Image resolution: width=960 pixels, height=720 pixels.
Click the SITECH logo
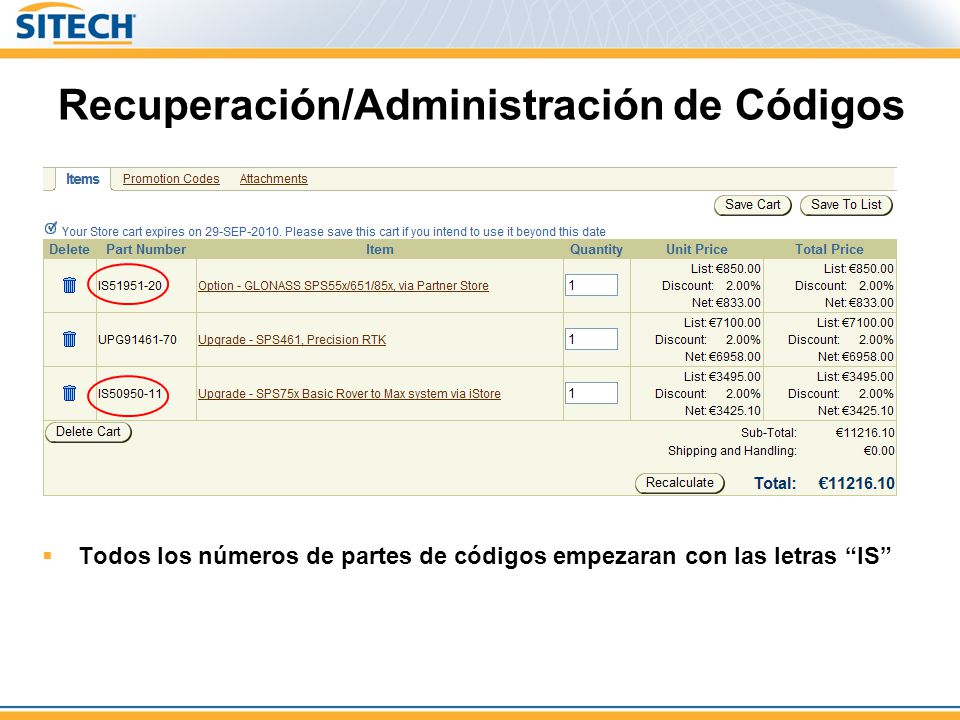[75, 24]
